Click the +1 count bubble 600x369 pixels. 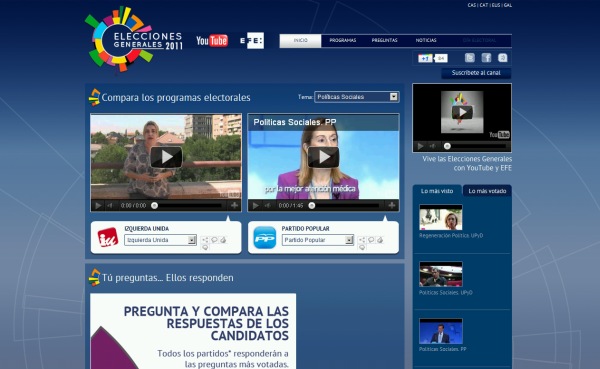click(x=441, y=58)
